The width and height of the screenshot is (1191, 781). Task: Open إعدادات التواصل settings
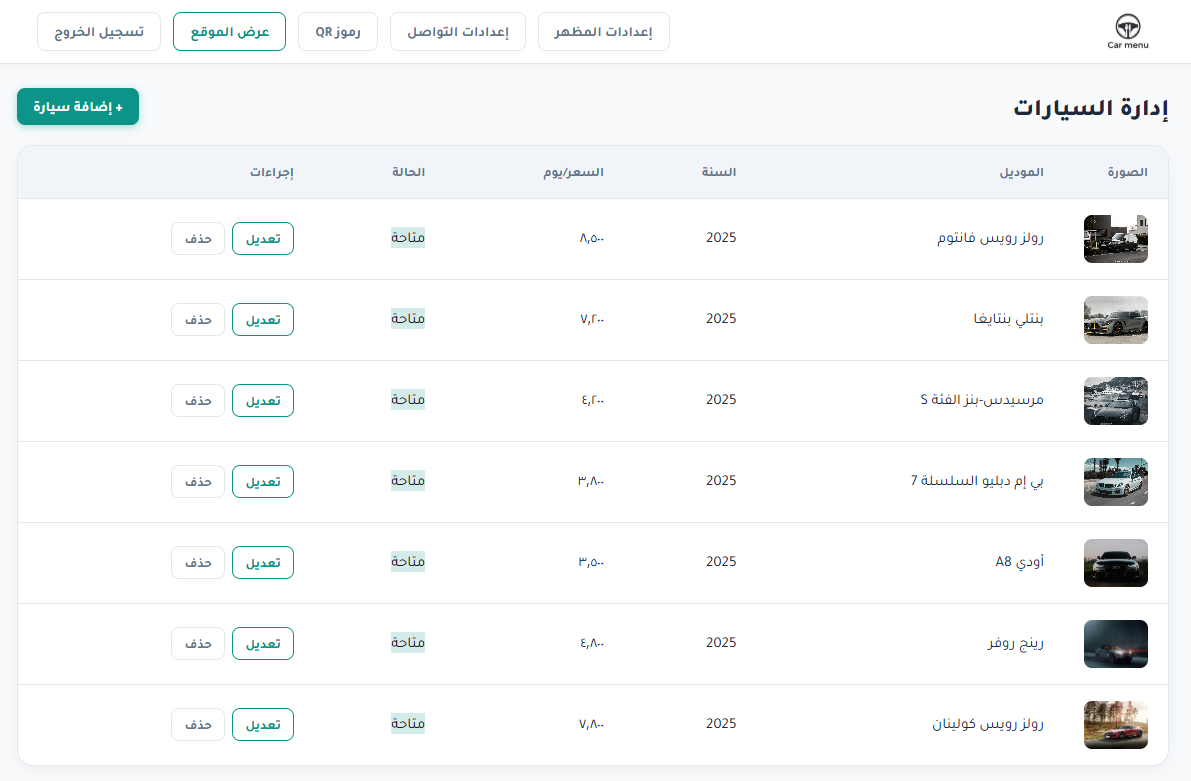[457, 31]
